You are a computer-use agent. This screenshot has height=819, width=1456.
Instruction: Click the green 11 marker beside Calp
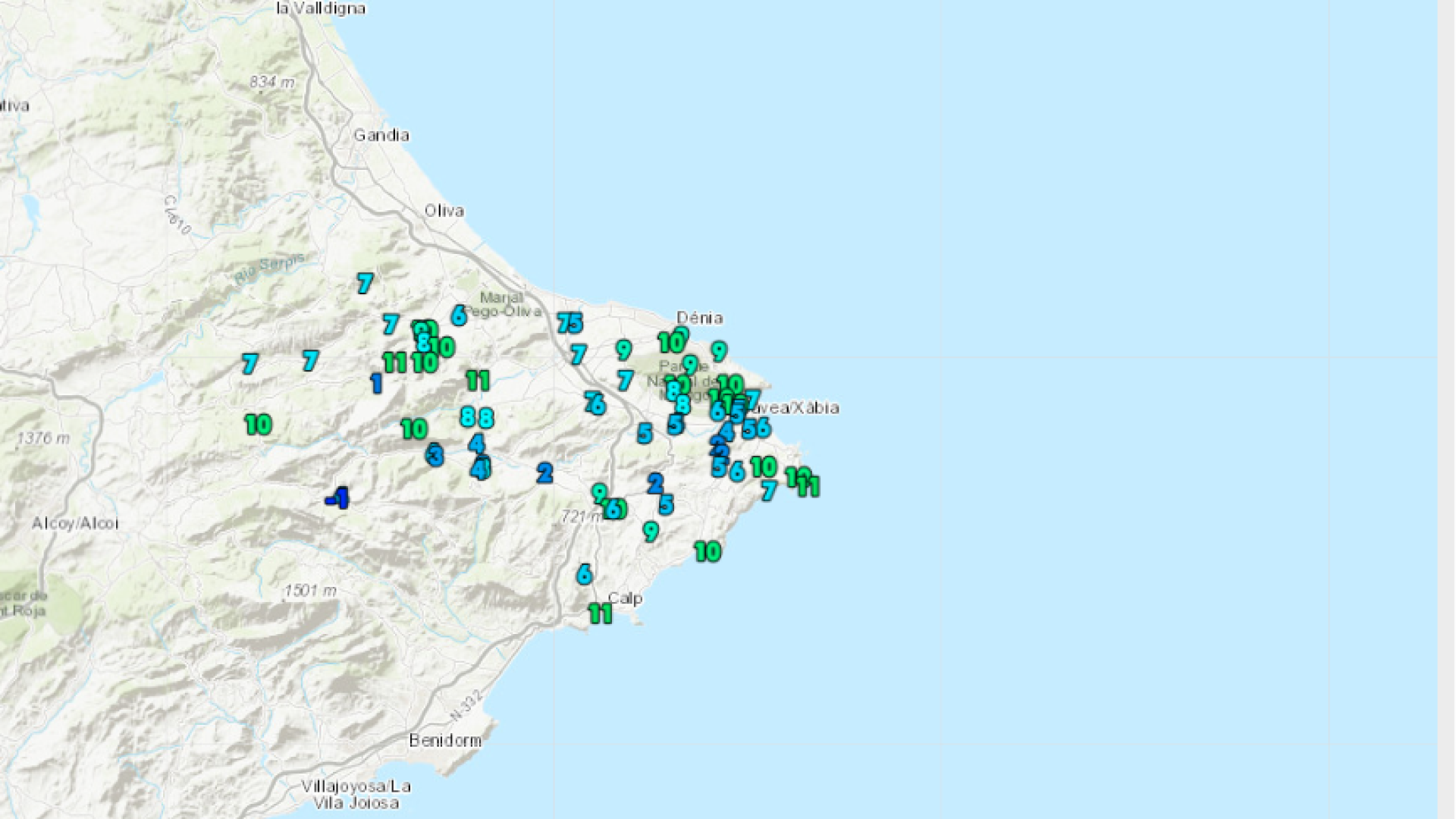point(600,613)
